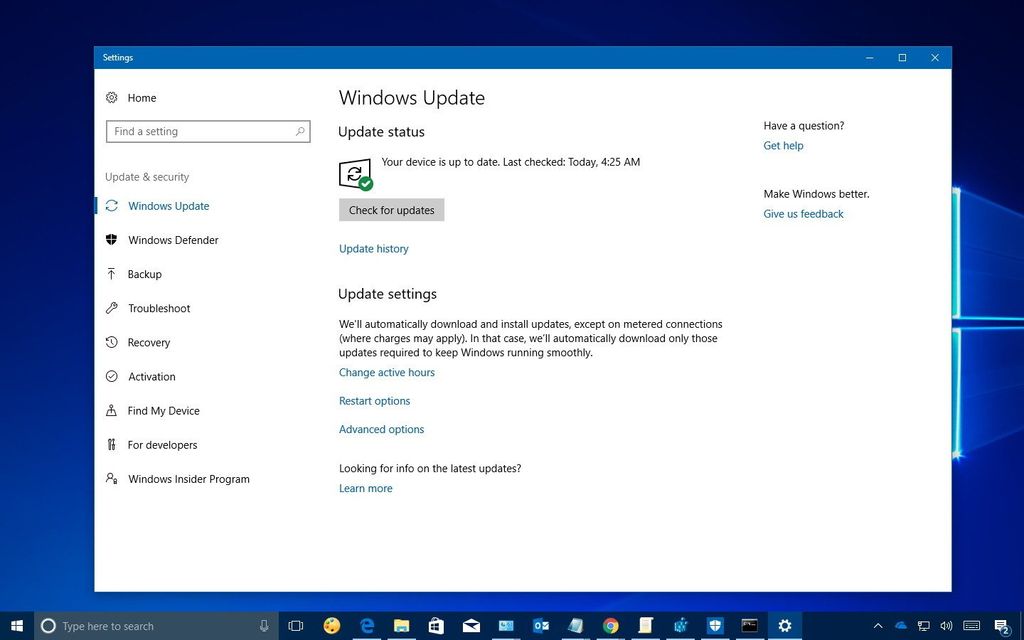1024x640 pixels.
Task: Select Troubleshoot in the sidebar
Action: click(158, 308)
